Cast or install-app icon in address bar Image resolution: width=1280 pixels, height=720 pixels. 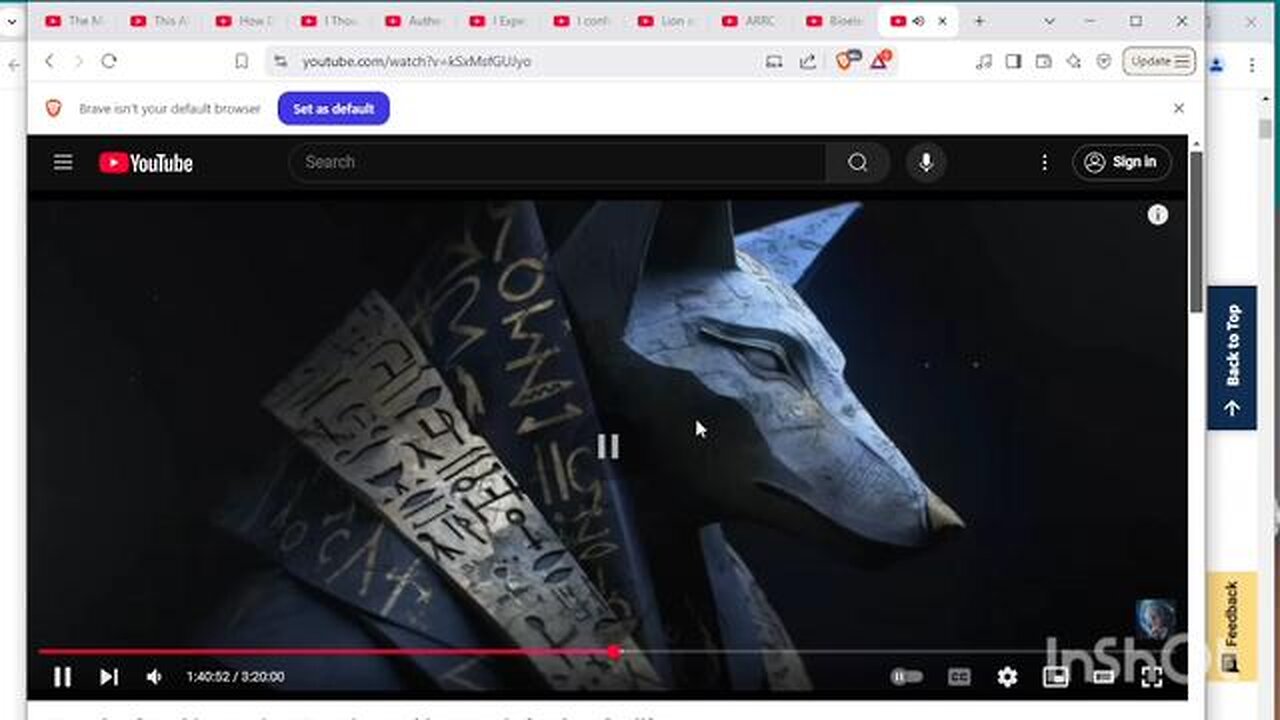tap(773, 61)
